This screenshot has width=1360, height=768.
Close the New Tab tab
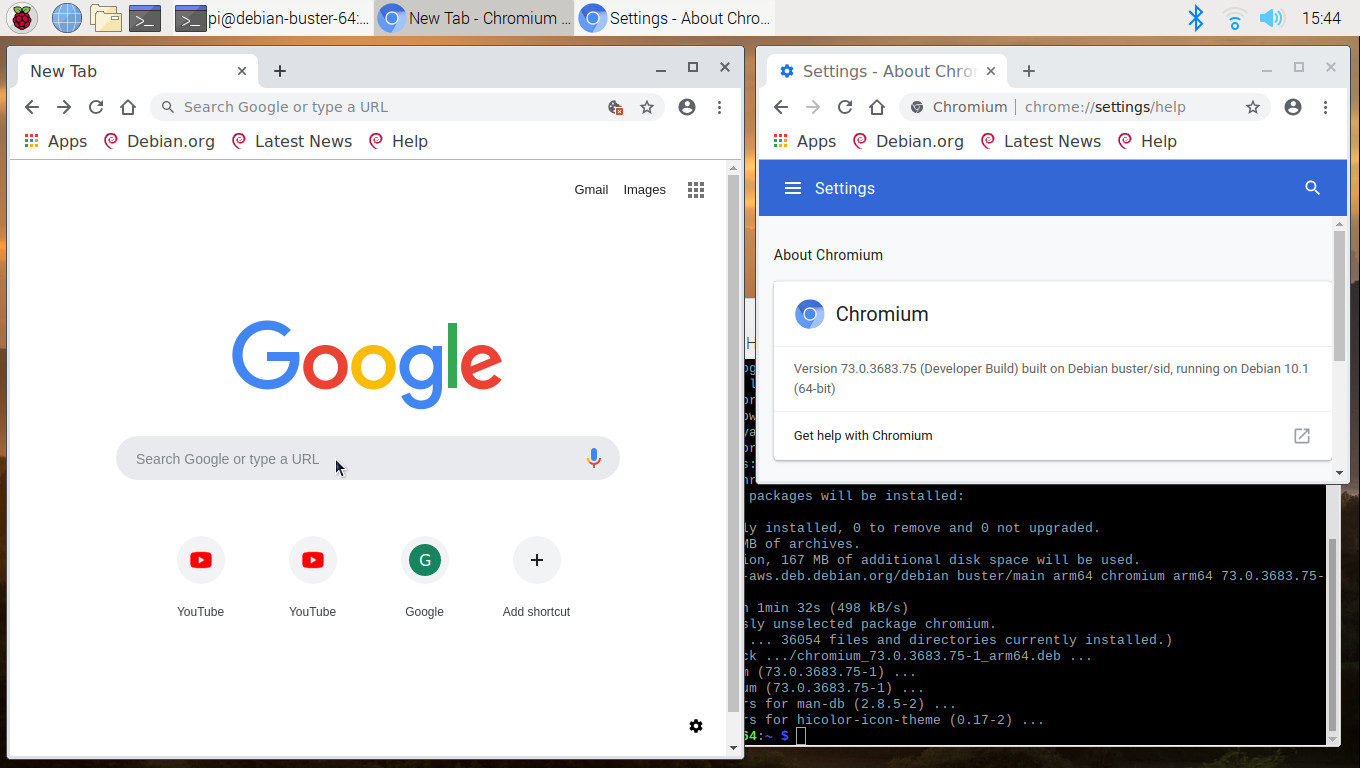[242, 71]
